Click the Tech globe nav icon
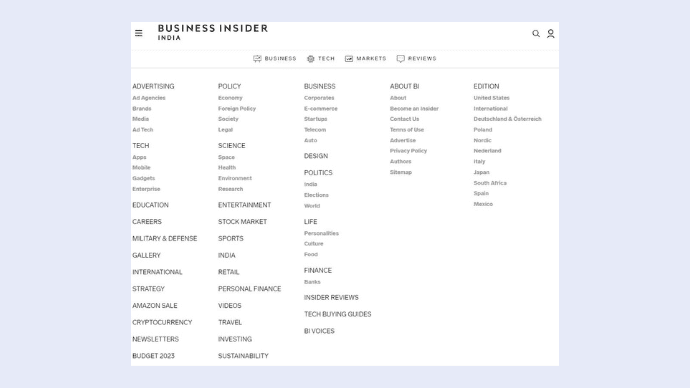This screenshot has width=690, height=388. tap(311, 59)
